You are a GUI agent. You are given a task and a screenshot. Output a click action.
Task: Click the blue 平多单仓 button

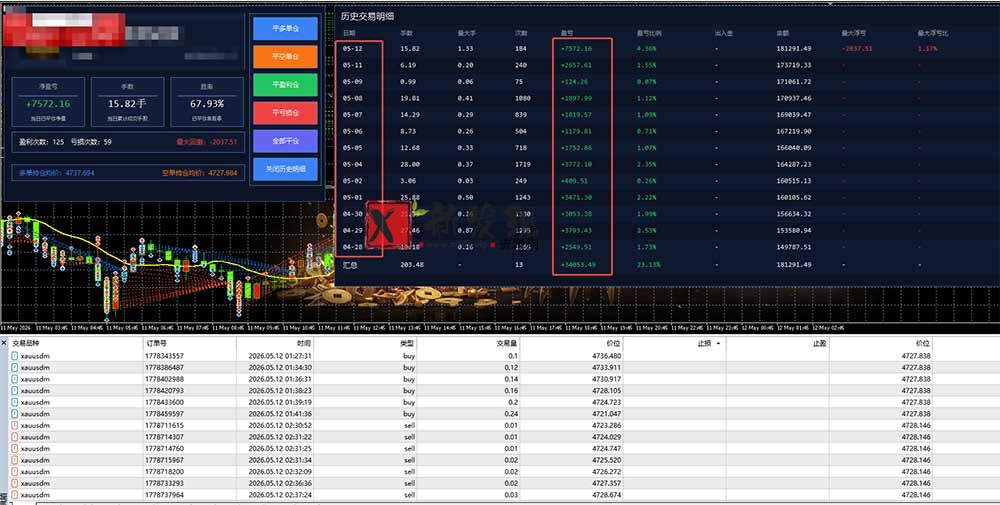click(285, 29)
